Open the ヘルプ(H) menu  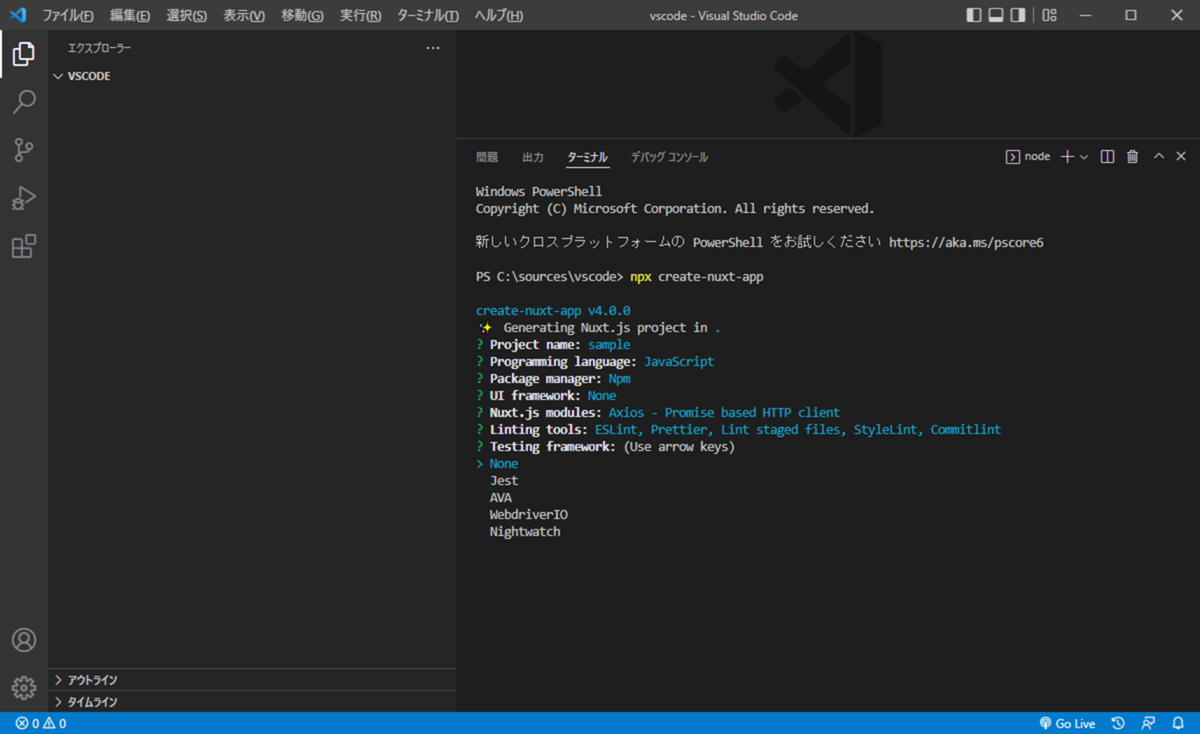tap(498, 16)
